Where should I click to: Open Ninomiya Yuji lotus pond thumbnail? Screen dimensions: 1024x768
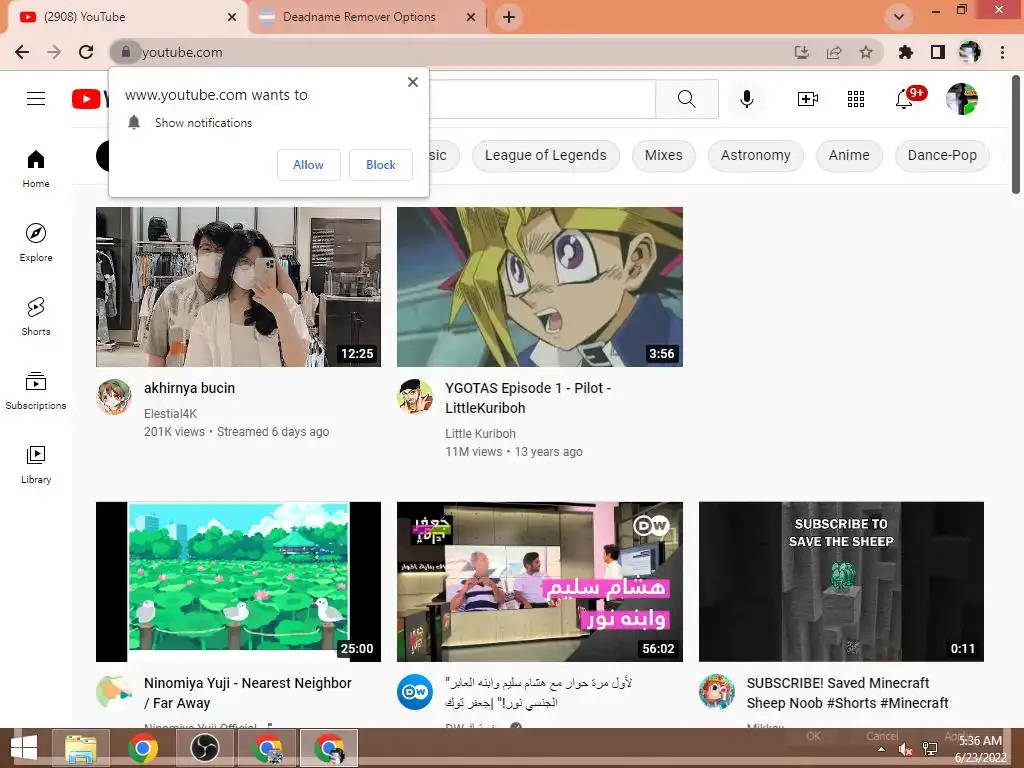pyautogui.click(x=238, y=581)
